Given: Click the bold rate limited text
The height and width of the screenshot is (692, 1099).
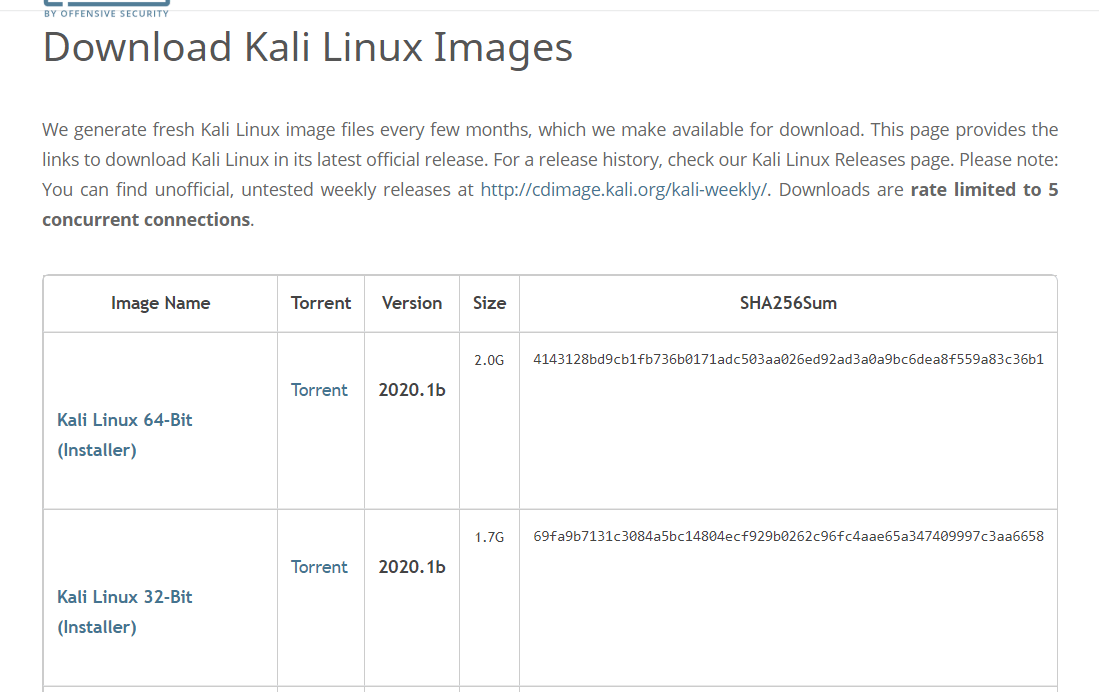Looking at the screenshot, I should (x=984, y=190).
